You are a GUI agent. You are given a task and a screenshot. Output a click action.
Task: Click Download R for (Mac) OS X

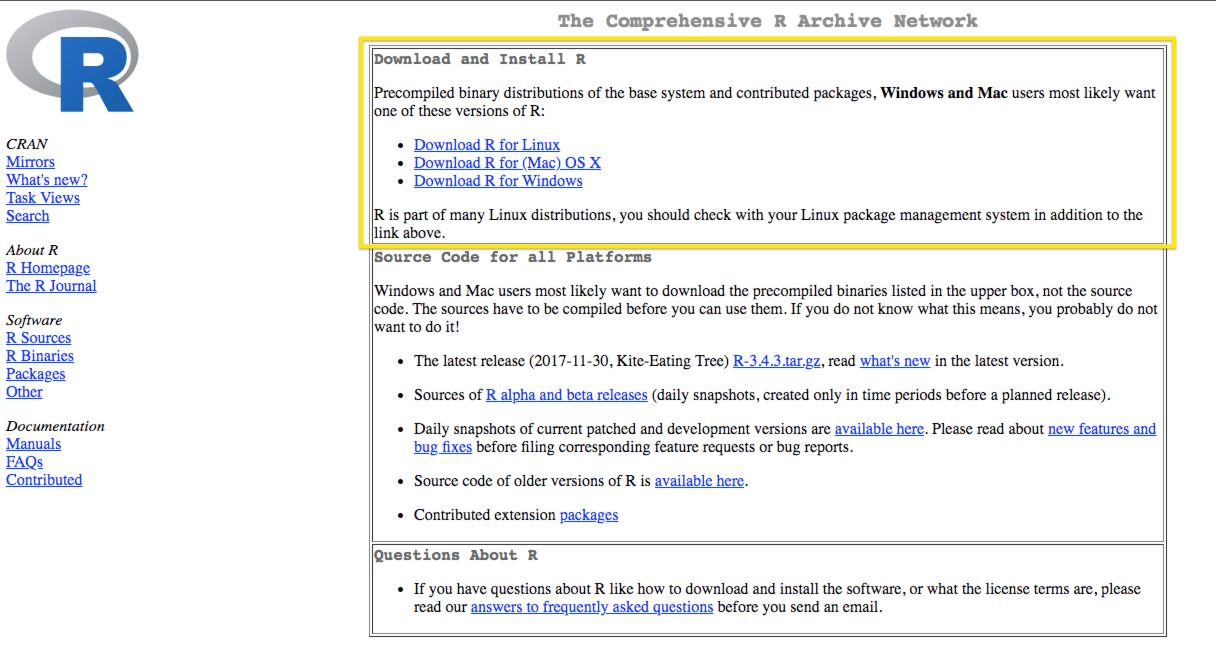click(x=507, y=163)
